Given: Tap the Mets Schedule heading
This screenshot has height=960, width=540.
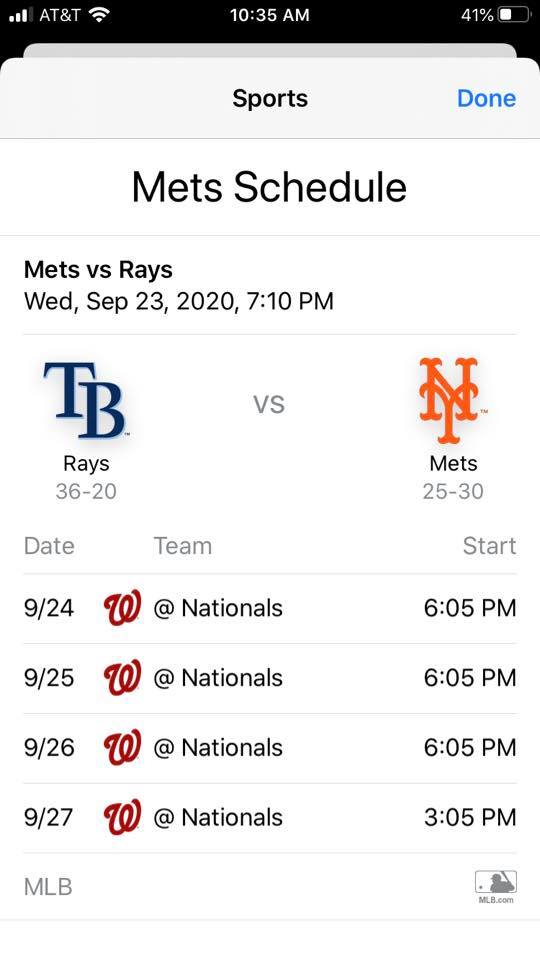Looking at the screenshot, I should [x=269, y=187].
